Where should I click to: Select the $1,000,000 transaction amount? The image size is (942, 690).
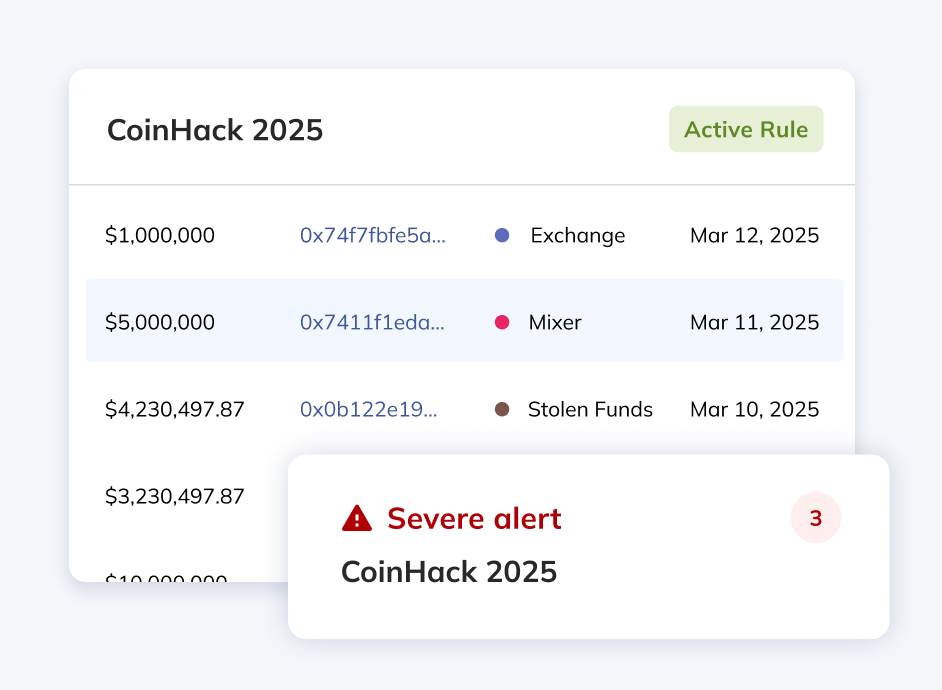pyautogui.click(x=160, y=236)
